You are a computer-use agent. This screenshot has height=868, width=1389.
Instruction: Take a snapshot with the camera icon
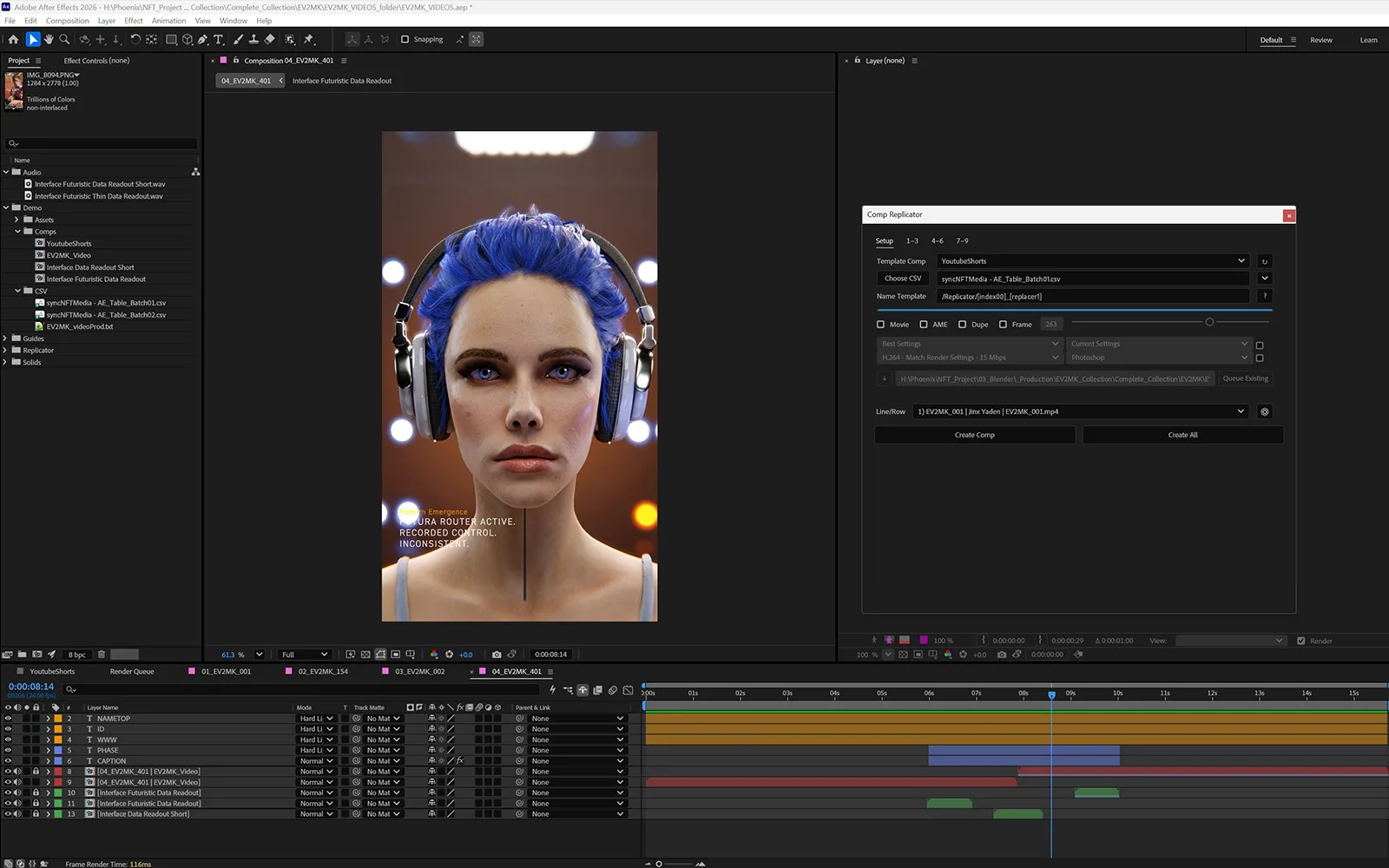pos(497,654)
